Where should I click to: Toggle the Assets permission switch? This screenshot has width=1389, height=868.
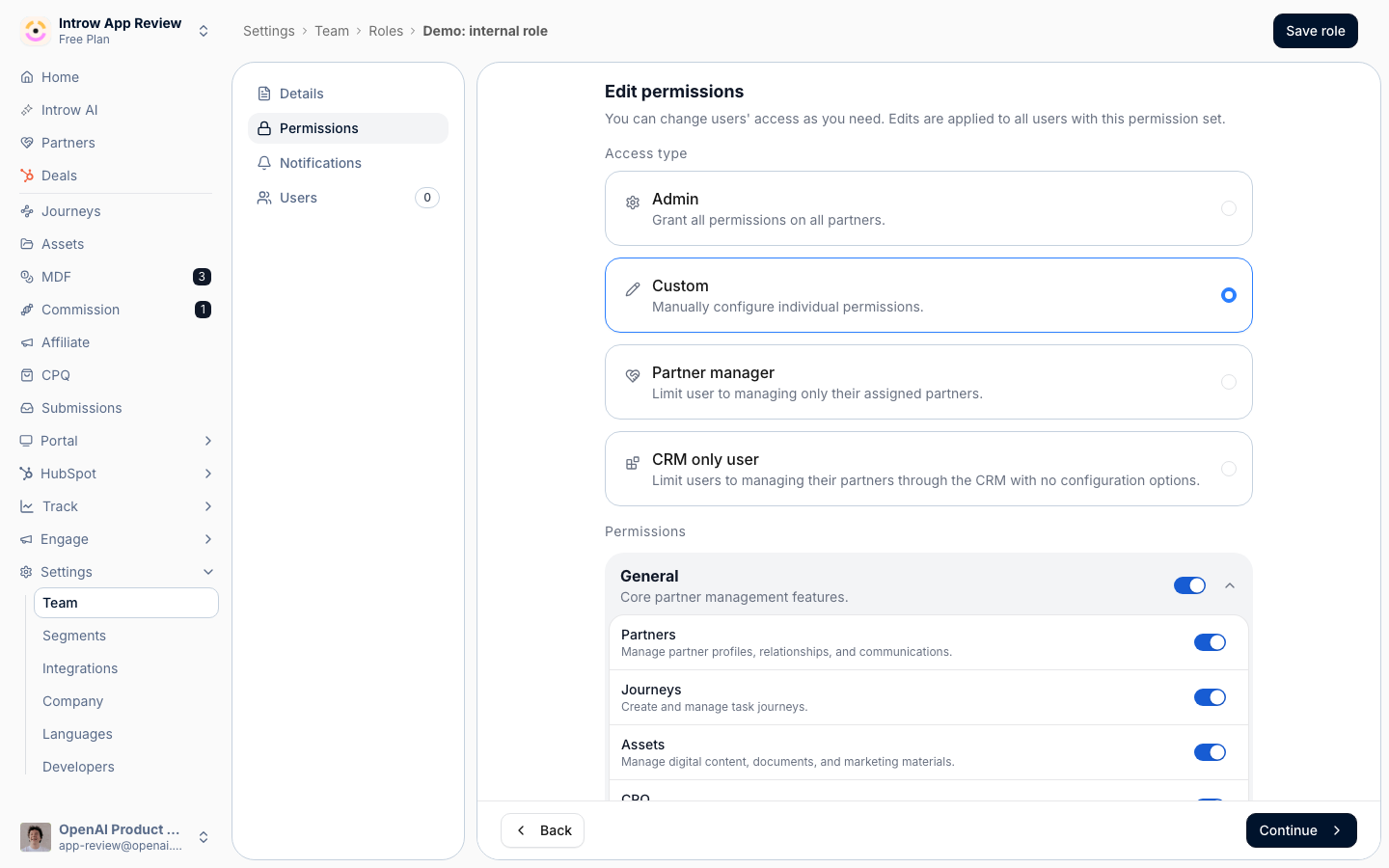tap(1210, 752)
